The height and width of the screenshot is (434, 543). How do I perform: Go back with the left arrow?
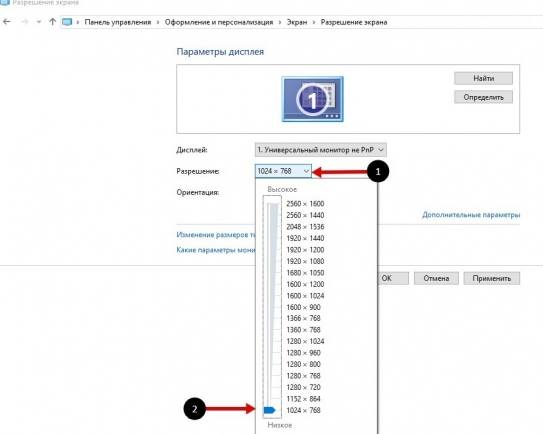pyautogui.click(x=7, y=22)
